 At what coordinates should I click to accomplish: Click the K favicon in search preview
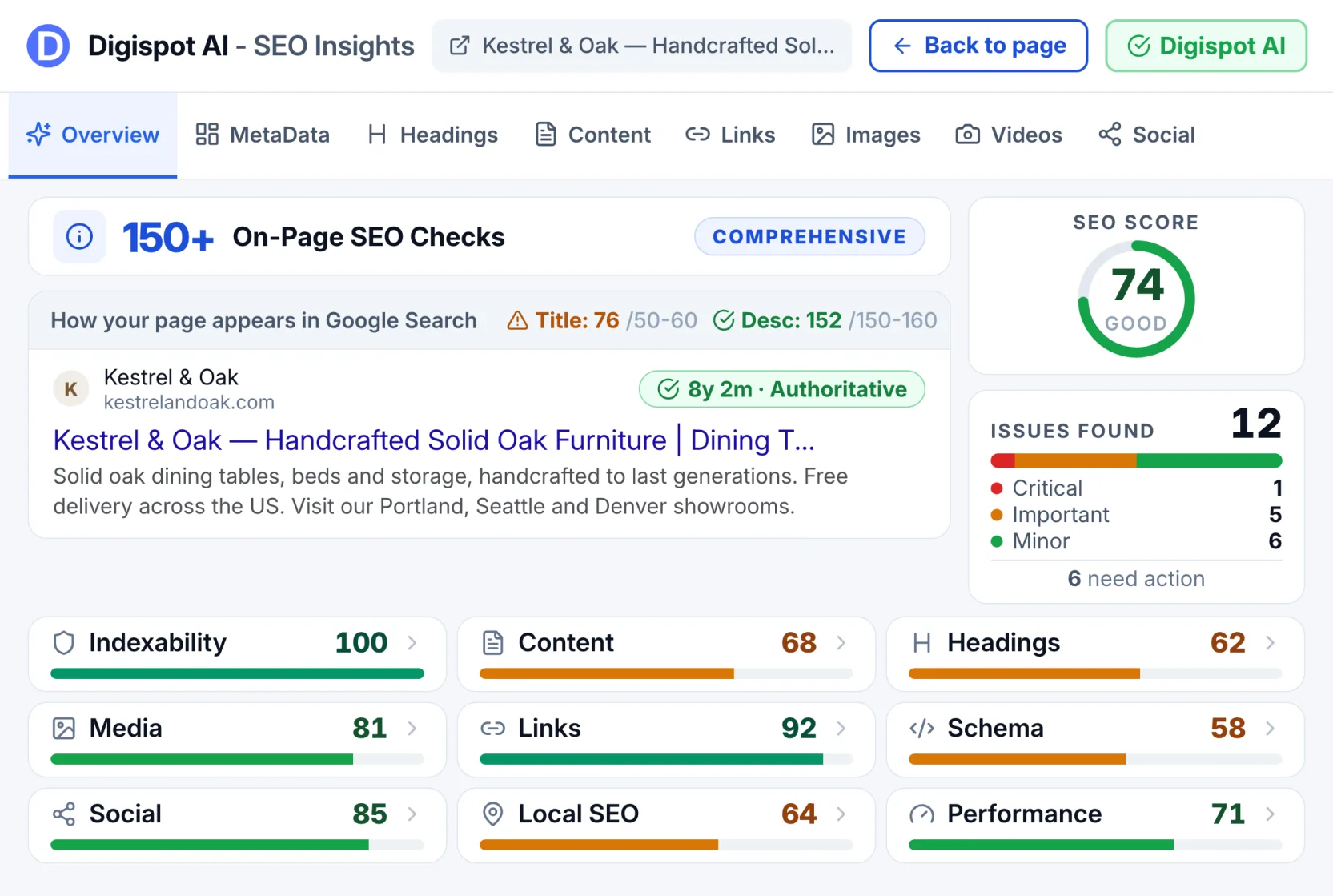click(x=70, y=388)
